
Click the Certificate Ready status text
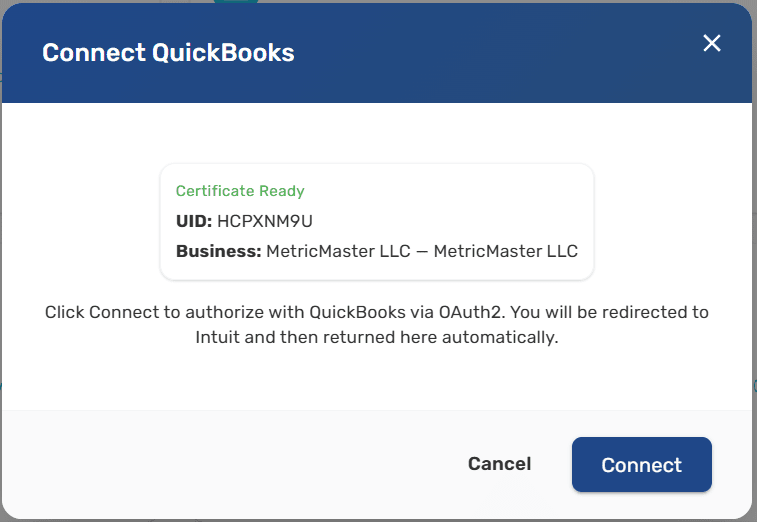coord(240,191)
